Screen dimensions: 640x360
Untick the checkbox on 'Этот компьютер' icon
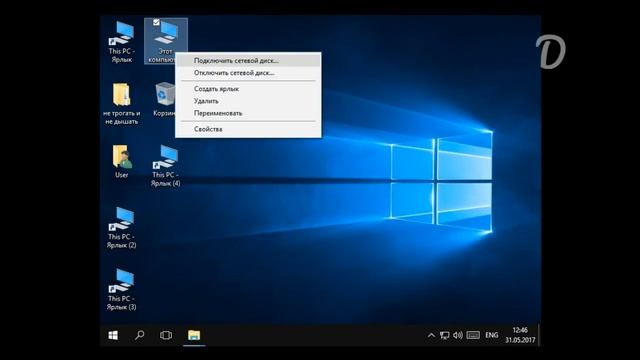click(x=156, y=22)
